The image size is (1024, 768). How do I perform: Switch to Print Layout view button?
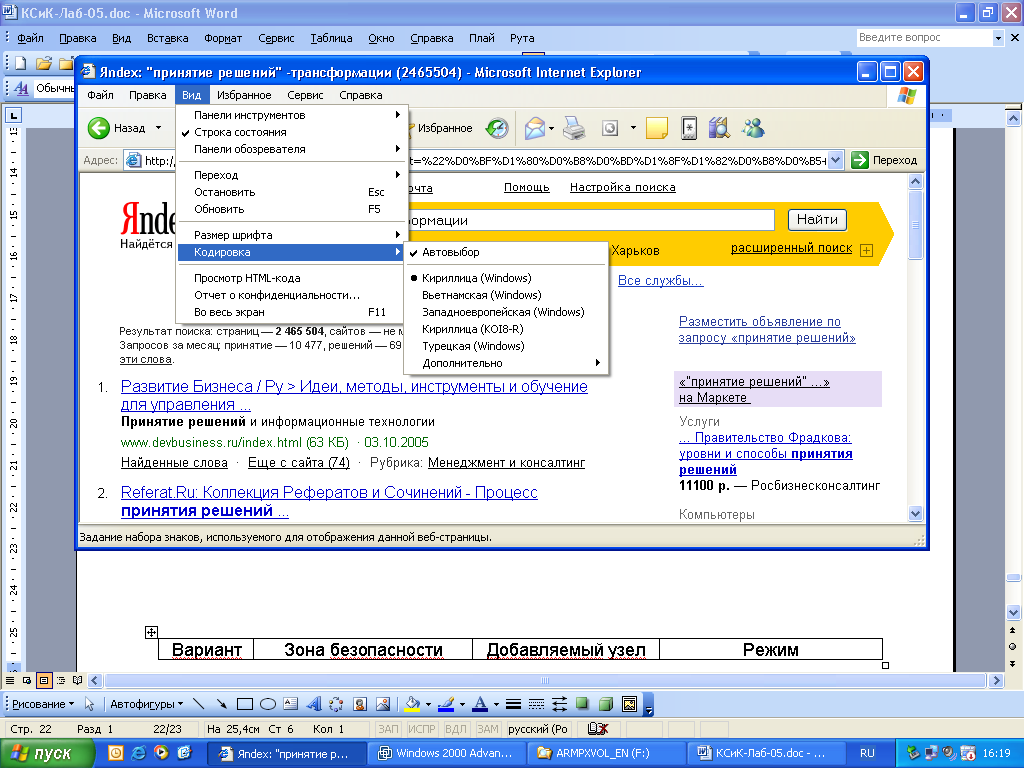(44, 680)
